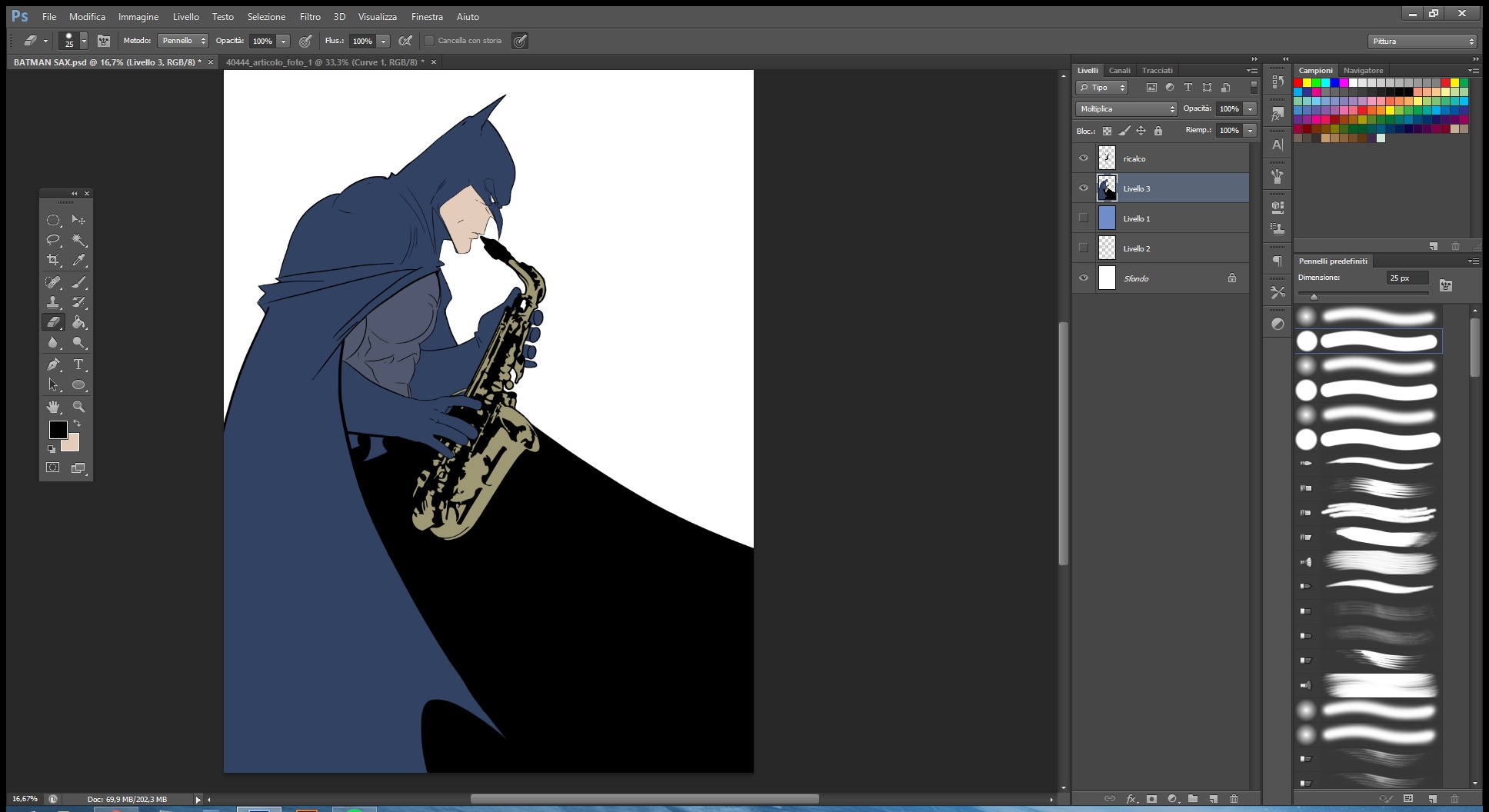This screenshot has height=812, width=1489.
Task: Expand the Pittura workspace dropdown
Action: pyautogui.click(x=1422, y=42)
